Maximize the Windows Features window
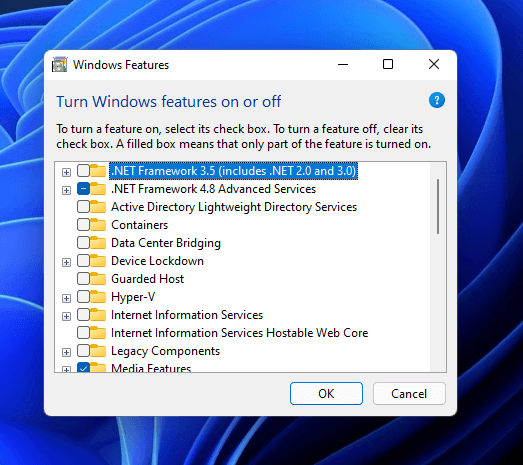Viewport: 523px width, 465px height. click(388, 64)
